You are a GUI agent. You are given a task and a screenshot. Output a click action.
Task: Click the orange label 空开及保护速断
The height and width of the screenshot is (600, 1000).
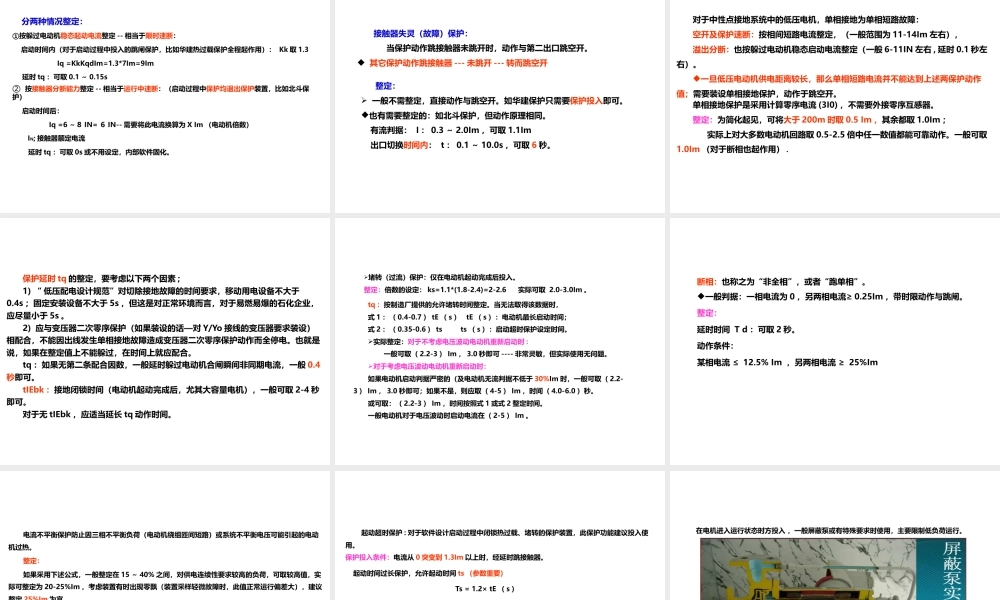coord(723,34)
